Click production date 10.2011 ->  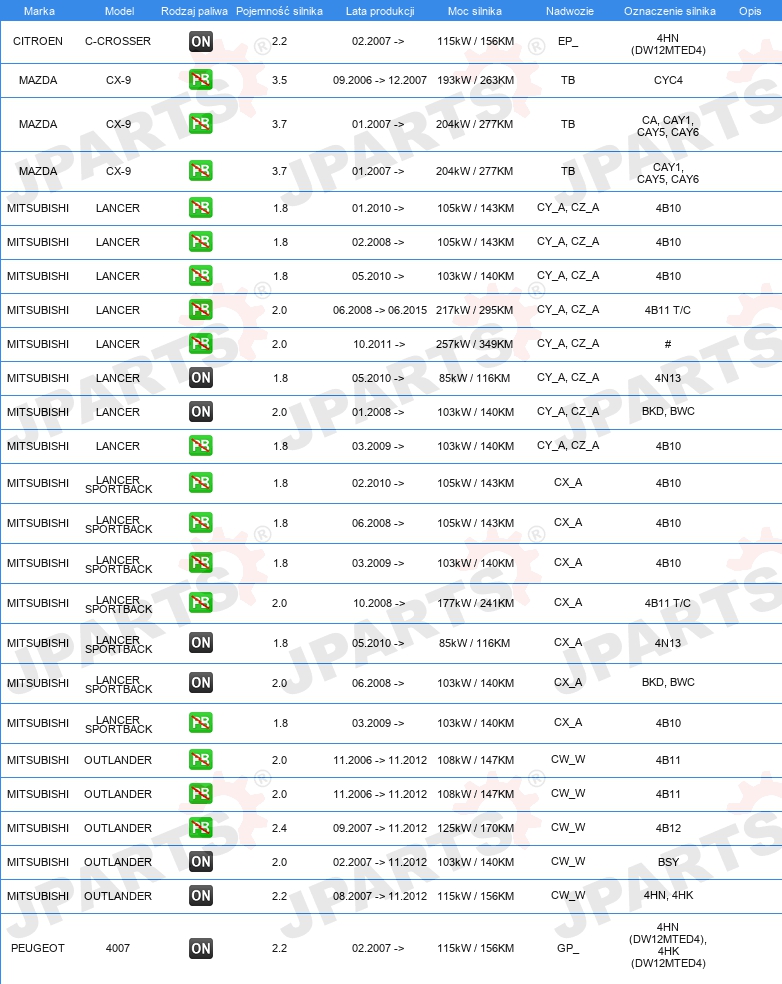coord(379,344)
